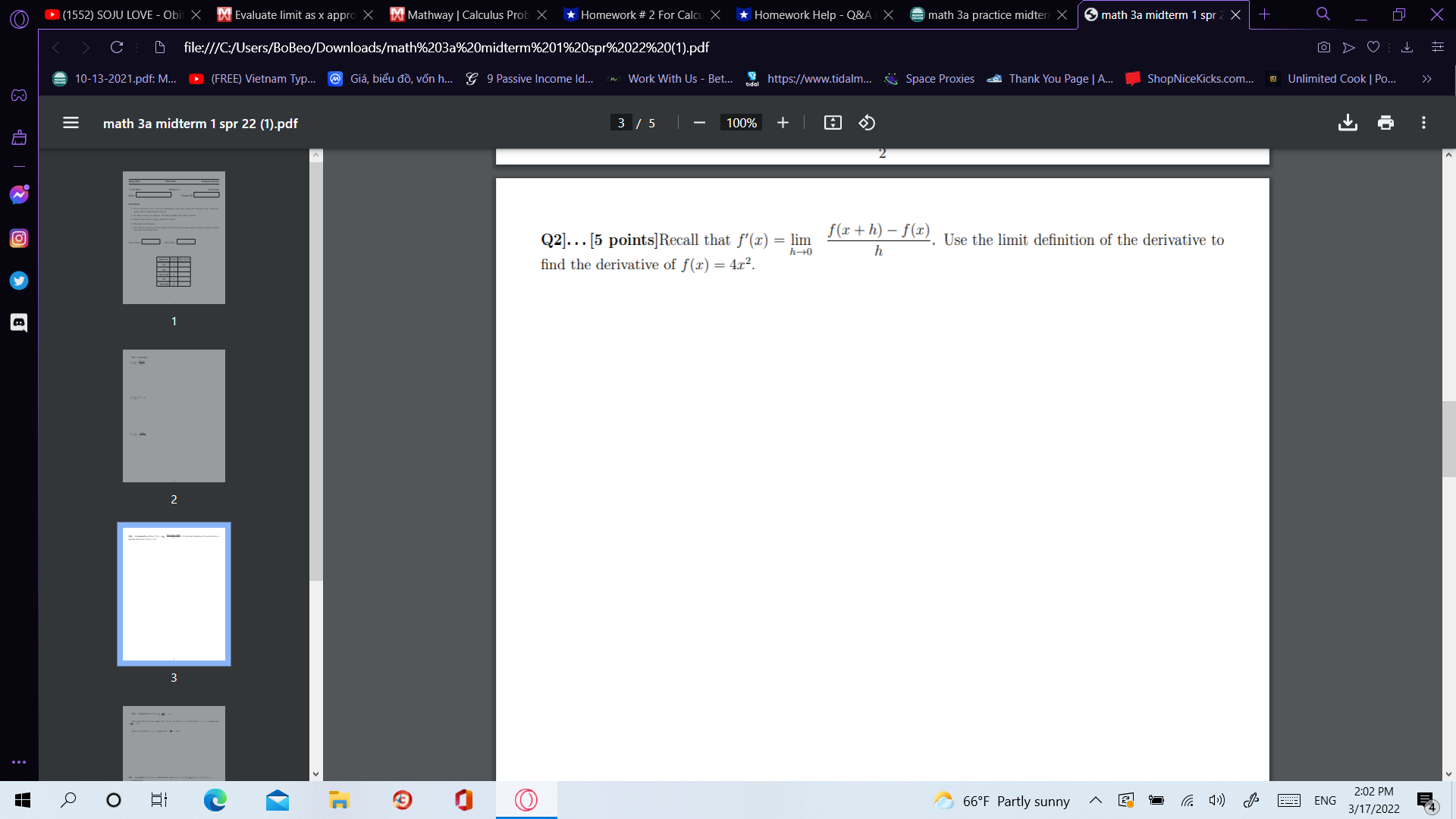Open Twitter in Opera sidebar
This screenshot has height=819, width=1456.
(x=18, y=281)
